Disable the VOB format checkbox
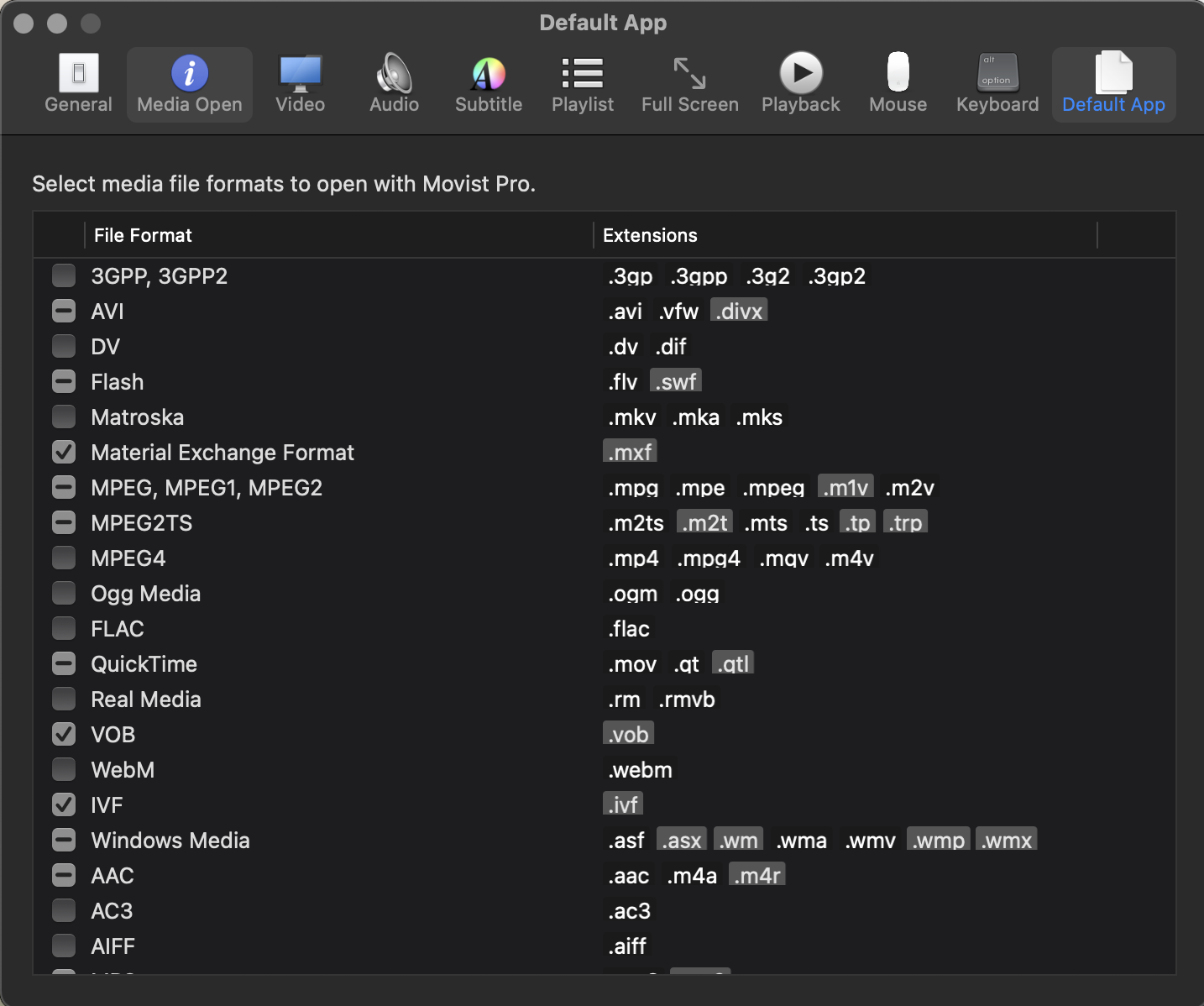The height and width of the screenshot is (1006, 1204). coord(64,735)
